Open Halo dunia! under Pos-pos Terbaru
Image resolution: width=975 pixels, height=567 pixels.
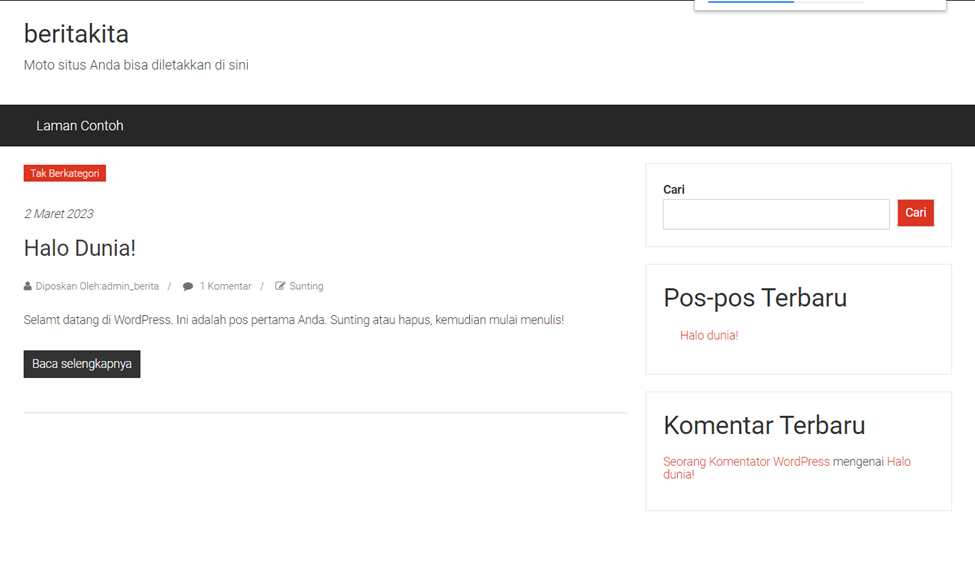pyautogui.click(x=709, y=336)
